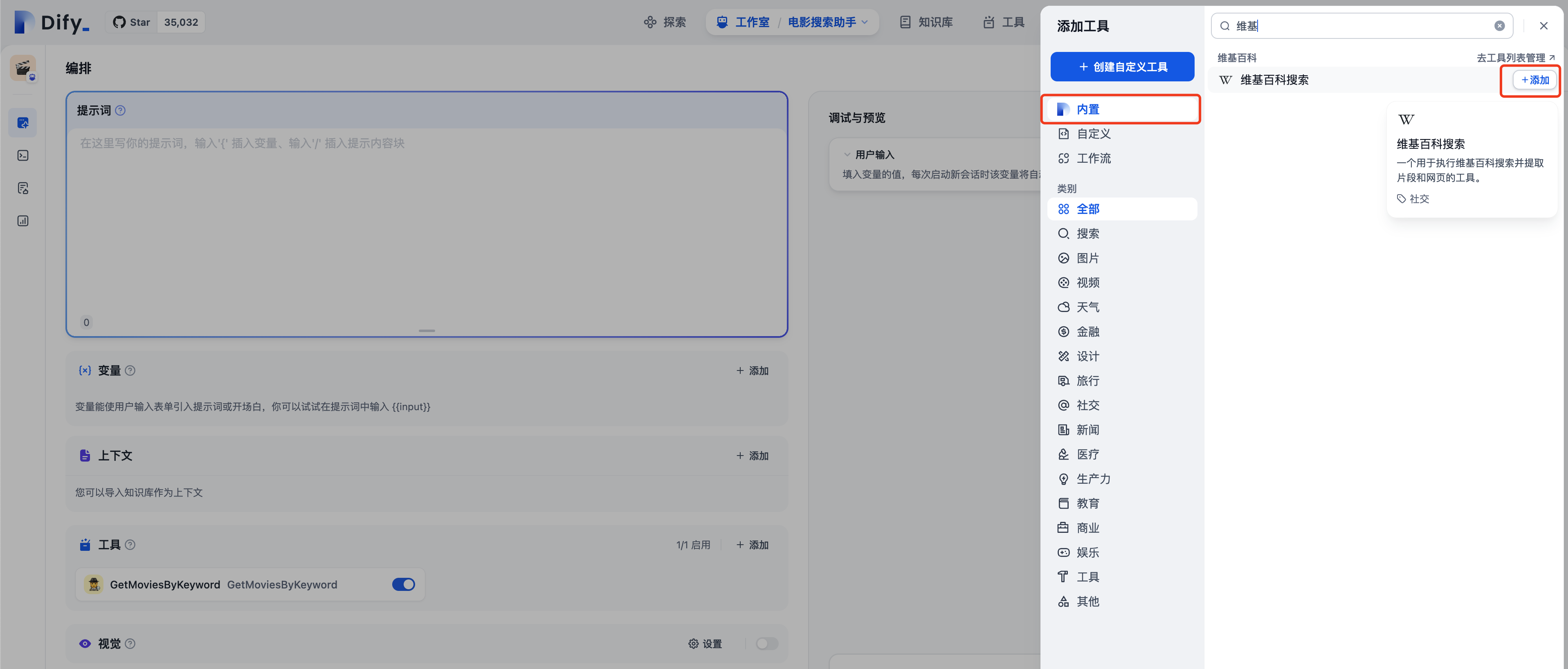Select the 工作流 tools tab
Image resolution: width=1568 pixels, height=669 pixels.
[x=1093, y=158]
